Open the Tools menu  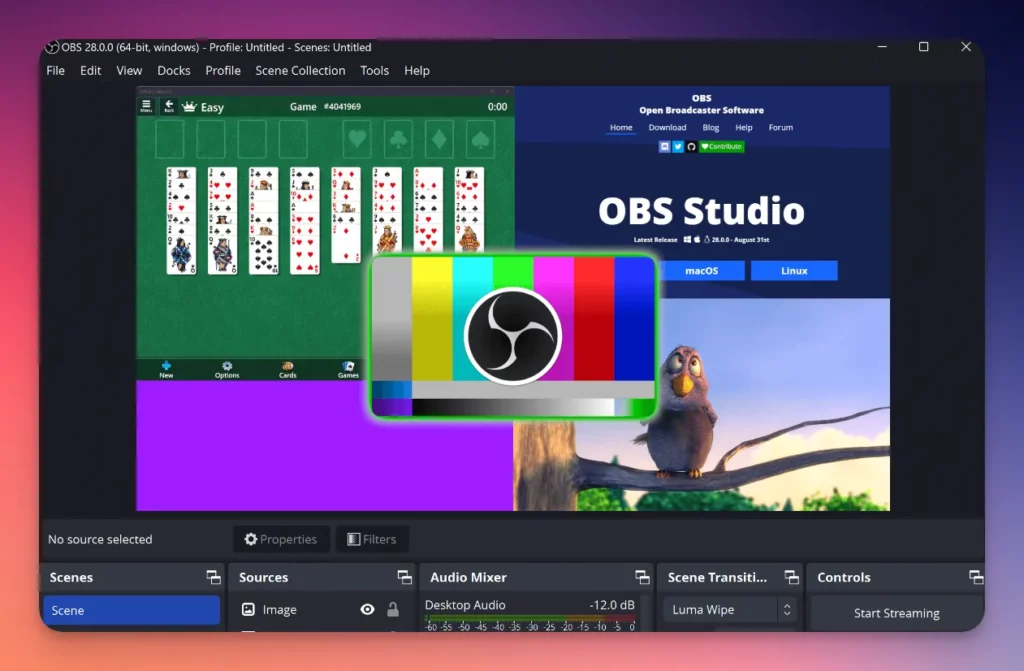[374, 70]
